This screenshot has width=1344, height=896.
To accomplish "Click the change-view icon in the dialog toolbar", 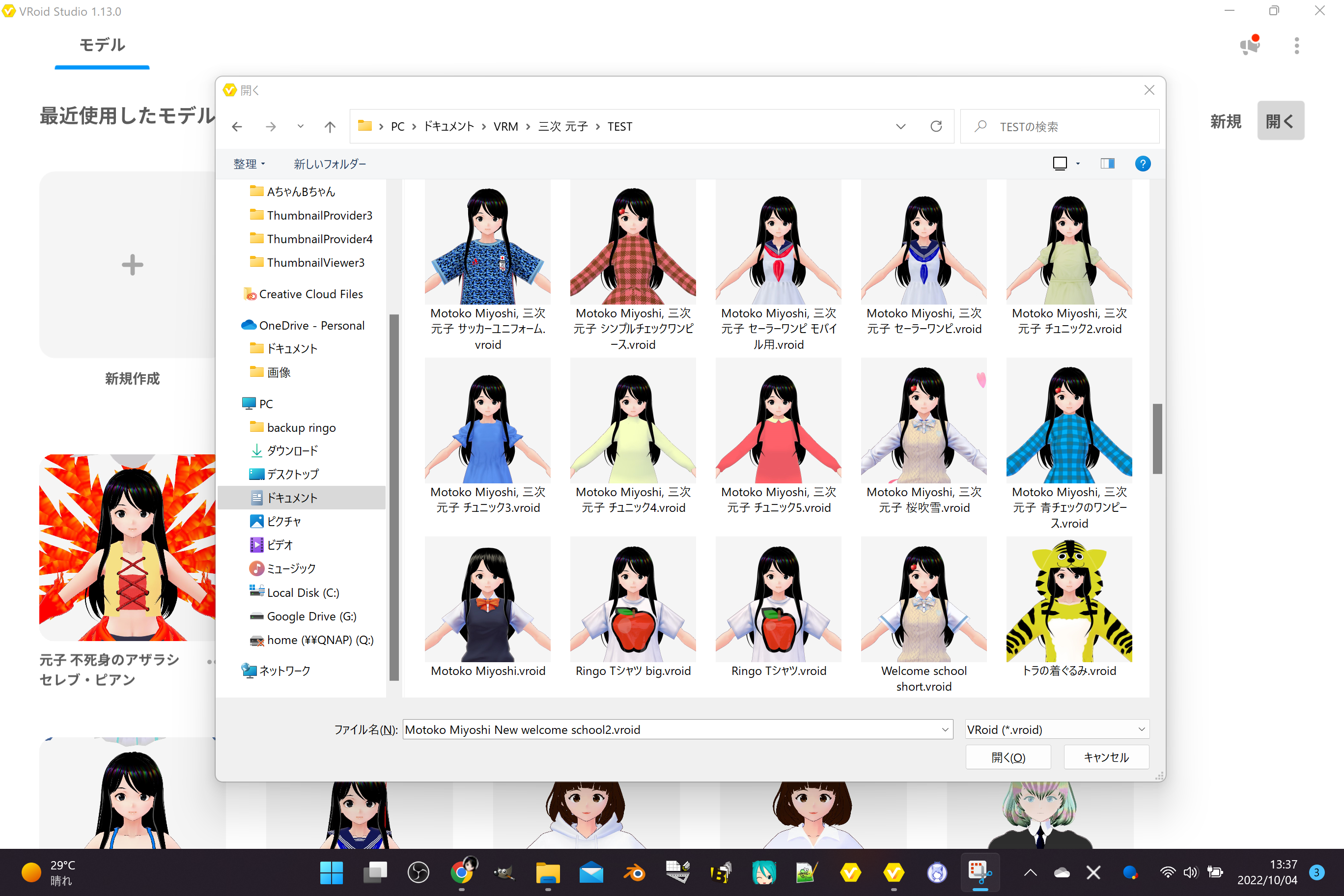I will pyautogui.click(x=1062, y=164).
